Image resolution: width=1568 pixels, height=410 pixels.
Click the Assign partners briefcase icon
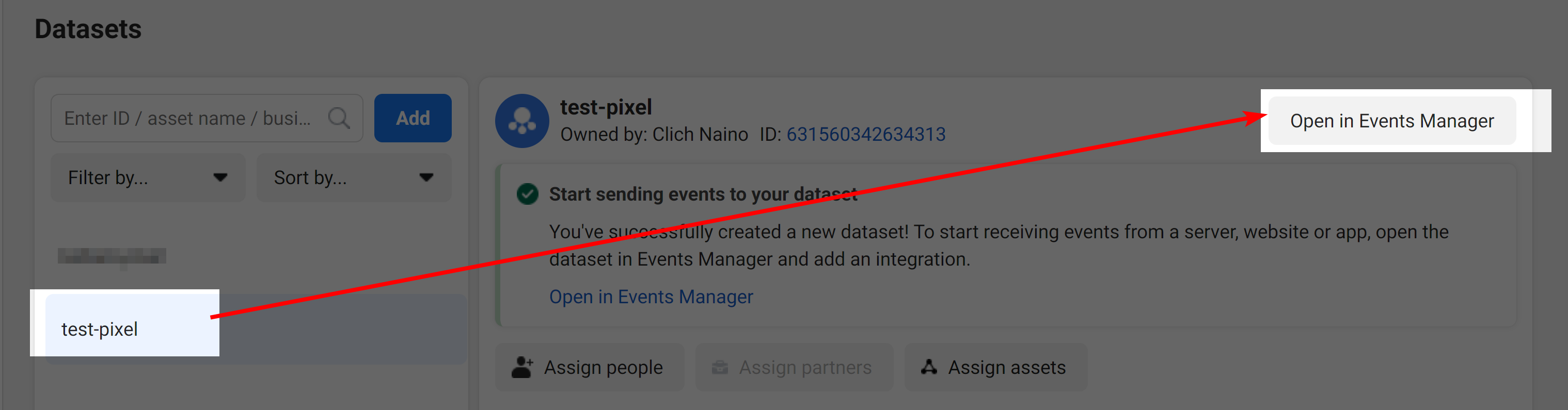coord(720,367)
